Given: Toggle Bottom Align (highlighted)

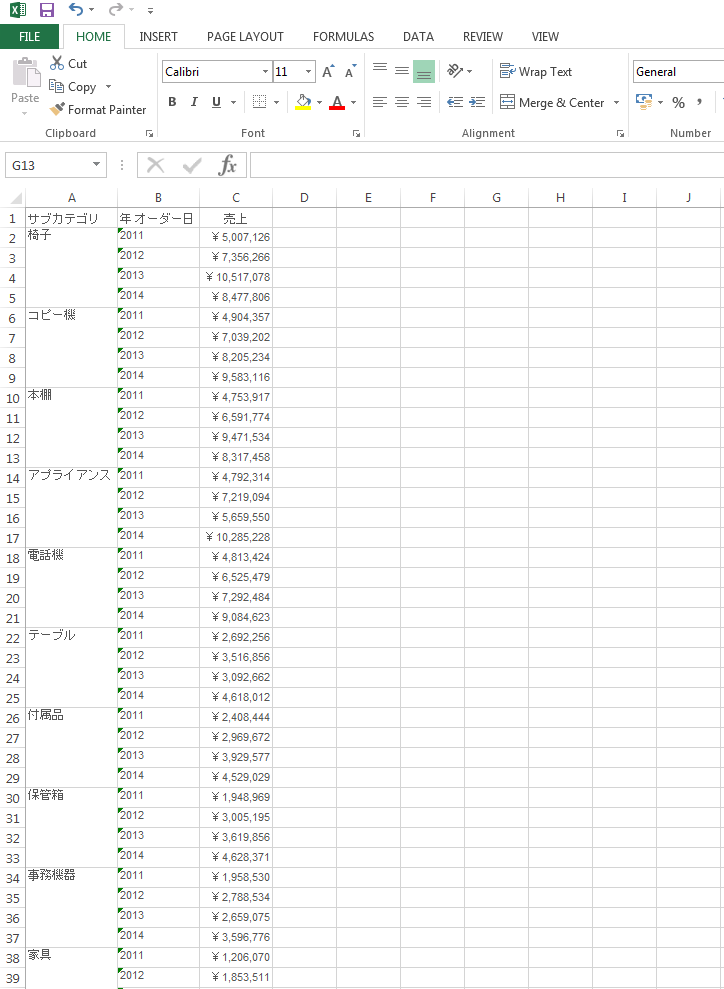Looking at the screenshot, I should pyautogui.click(x=424, y=72).
